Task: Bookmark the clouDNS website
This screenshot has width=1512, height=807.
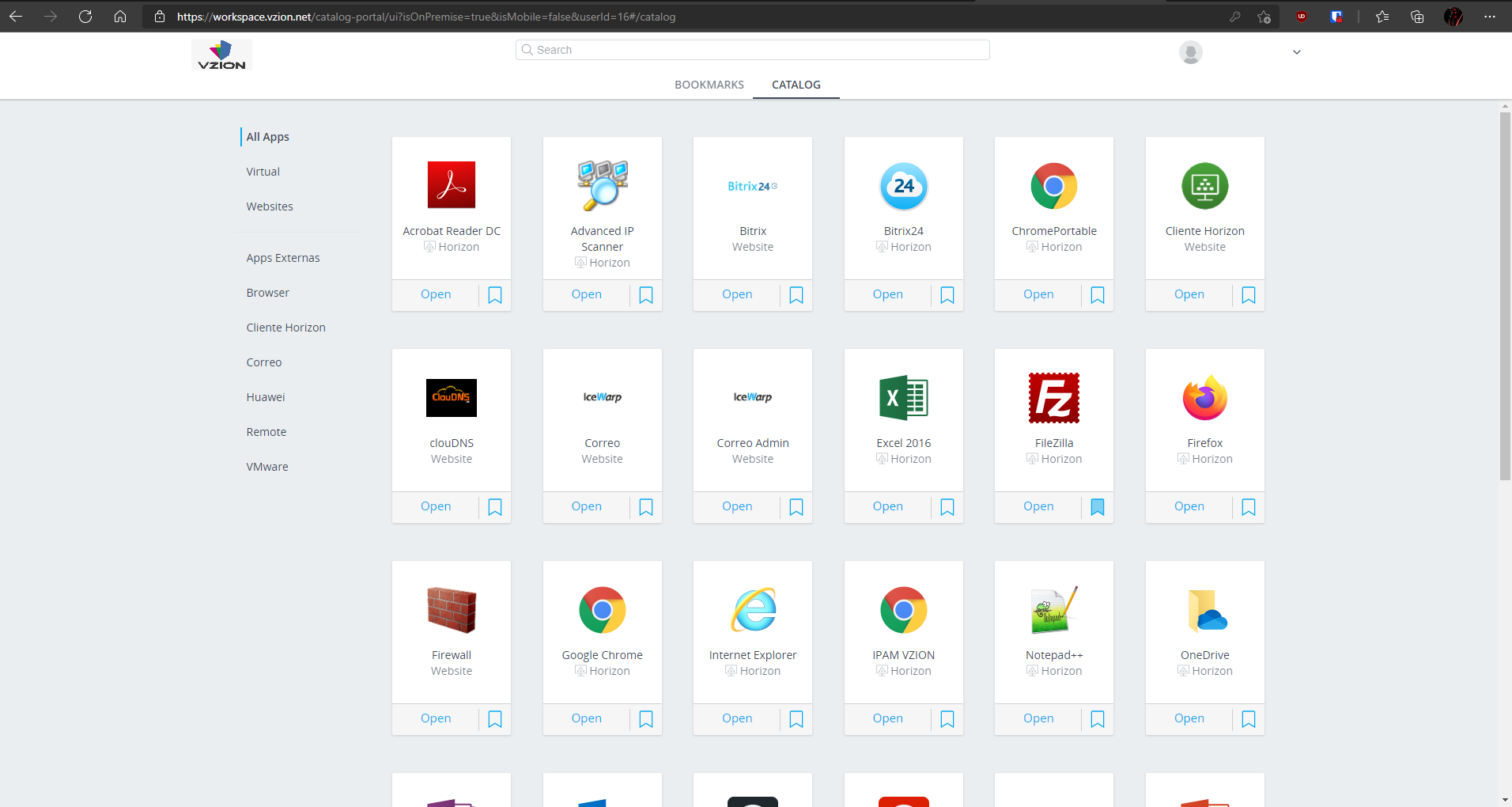Action: click(495, 507)
